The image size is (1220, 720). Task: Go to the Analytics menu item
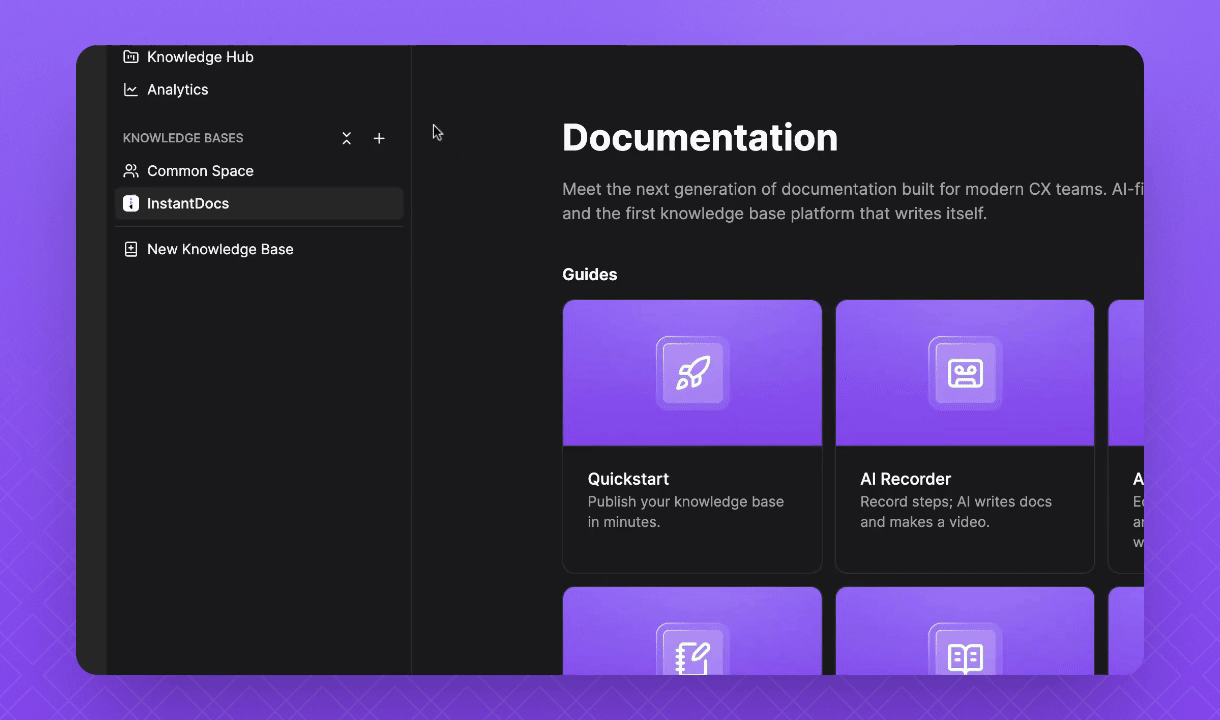(178, 90)
